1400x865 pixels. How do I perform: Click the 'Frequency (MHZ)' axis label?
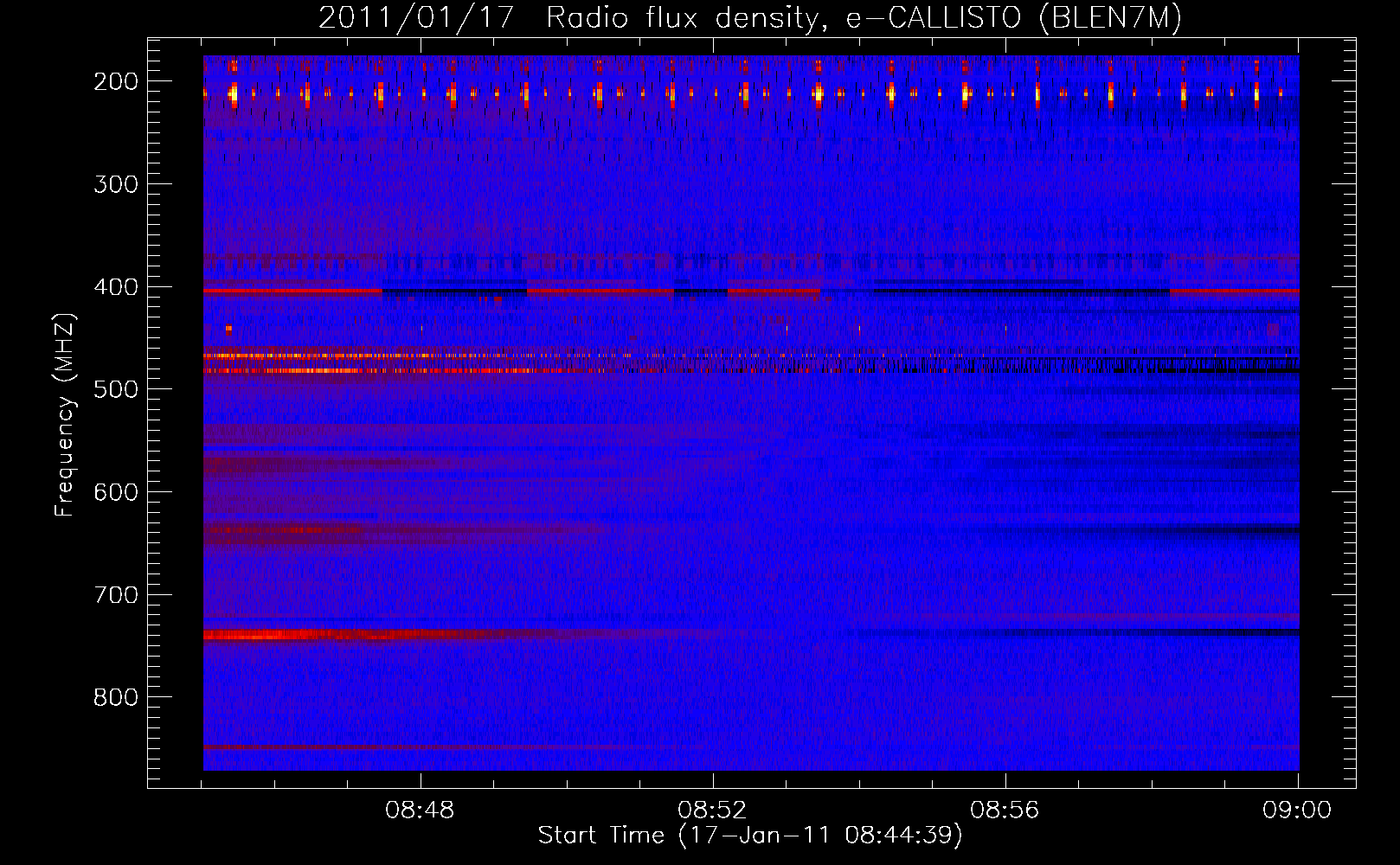[x=65, y=414]
